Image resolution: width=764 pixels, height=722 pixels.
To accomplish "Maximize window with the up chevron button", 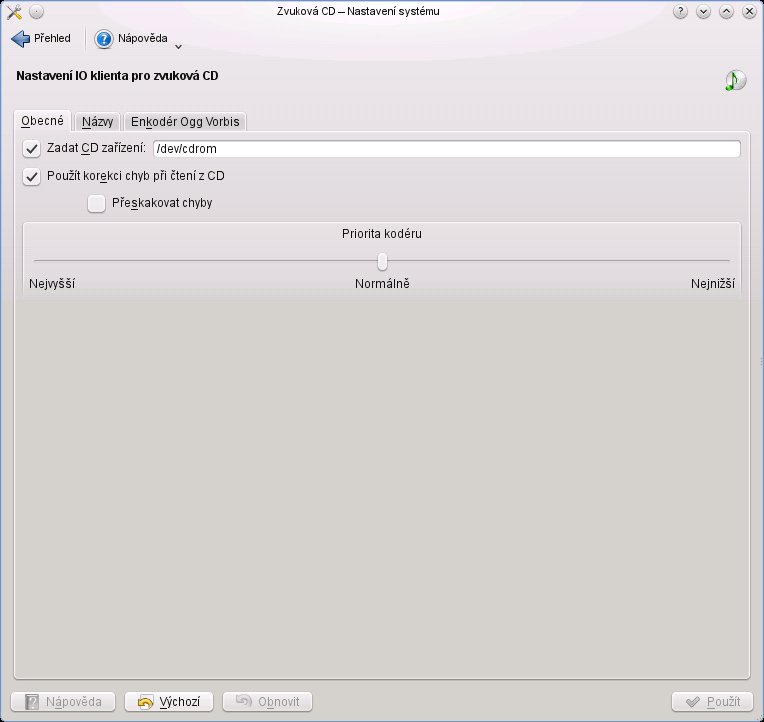I will point(726,12).
